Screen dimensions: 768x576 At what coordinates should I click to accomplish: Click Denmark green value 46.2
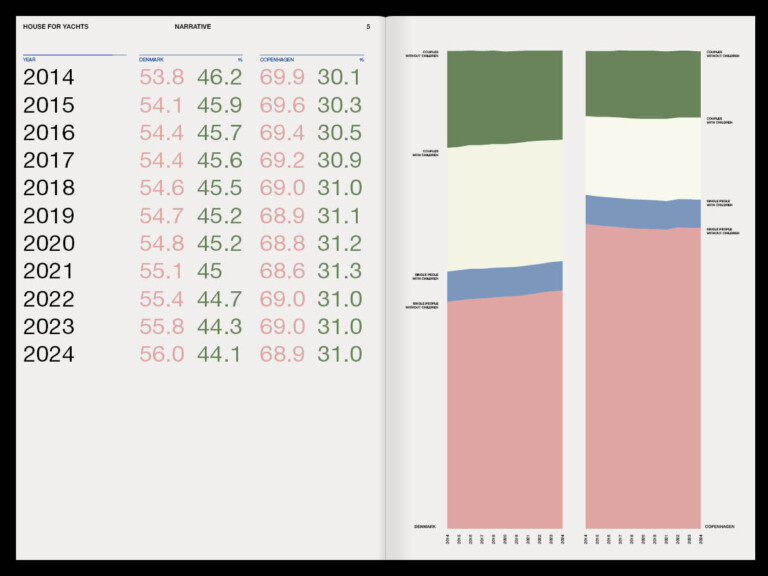219,77
